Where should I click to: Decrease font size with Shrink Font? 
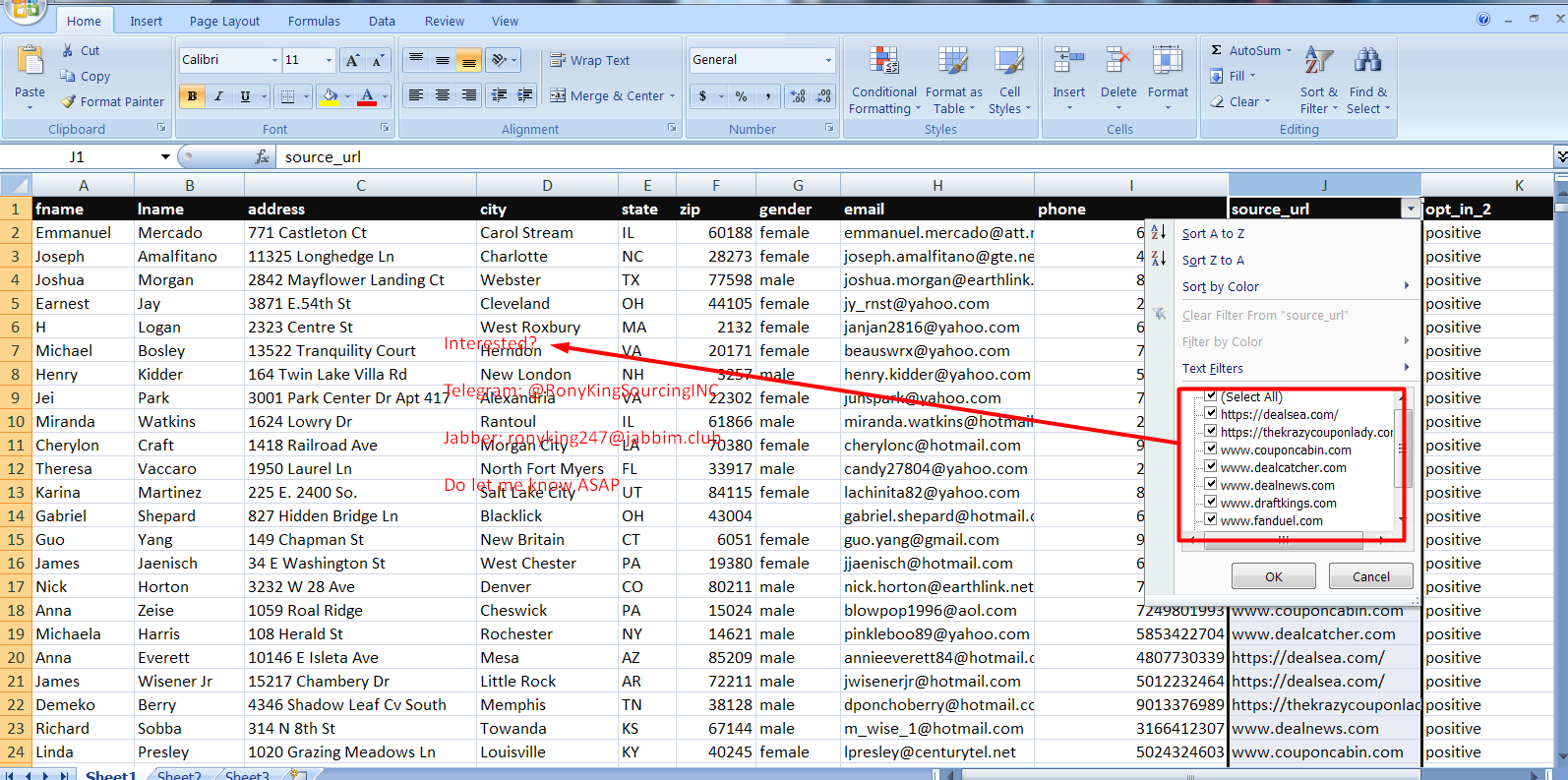tap(378, 60)
